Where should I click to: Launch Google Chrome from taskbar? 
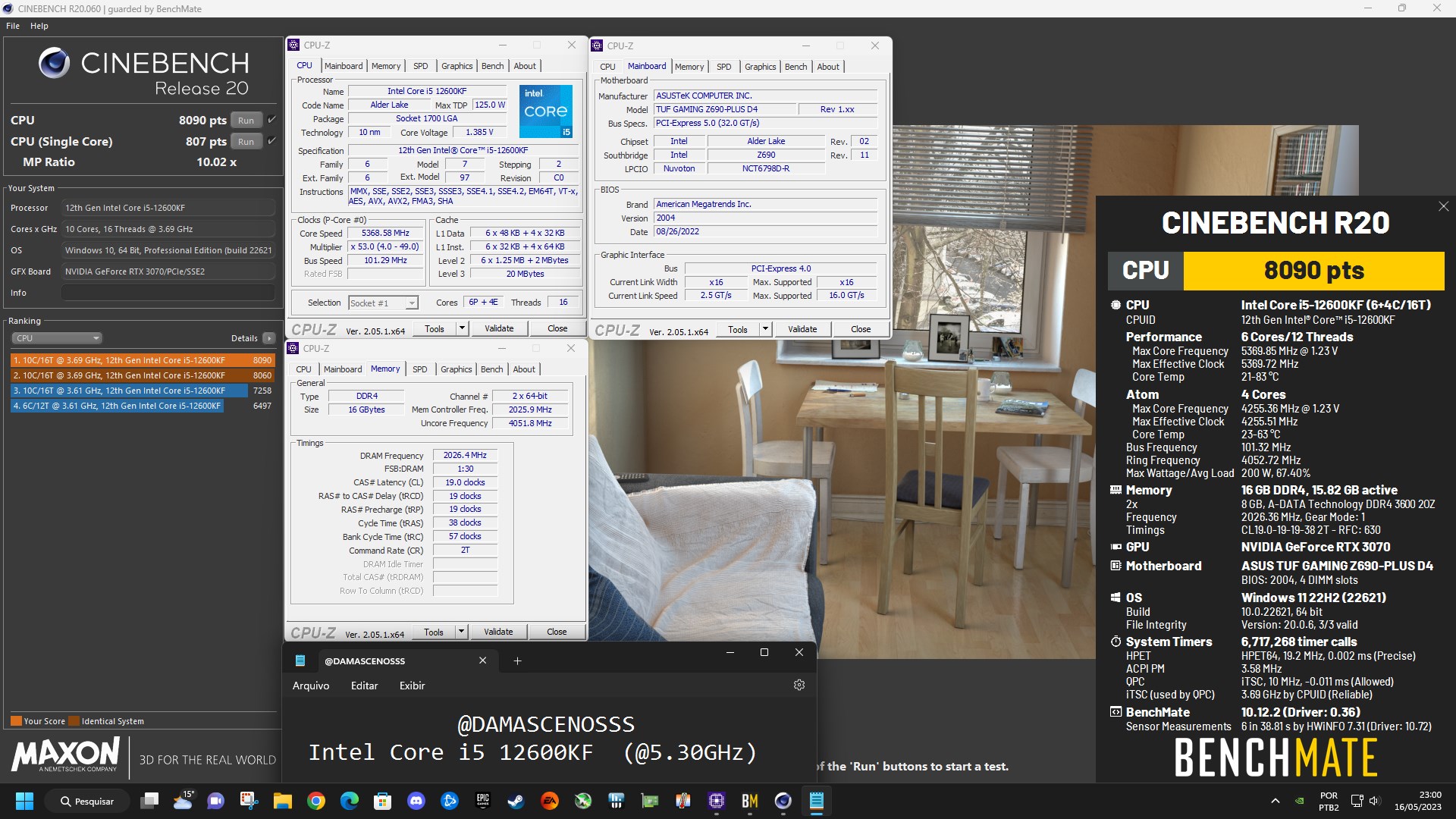pyautogui.click(x=316, y=801)
